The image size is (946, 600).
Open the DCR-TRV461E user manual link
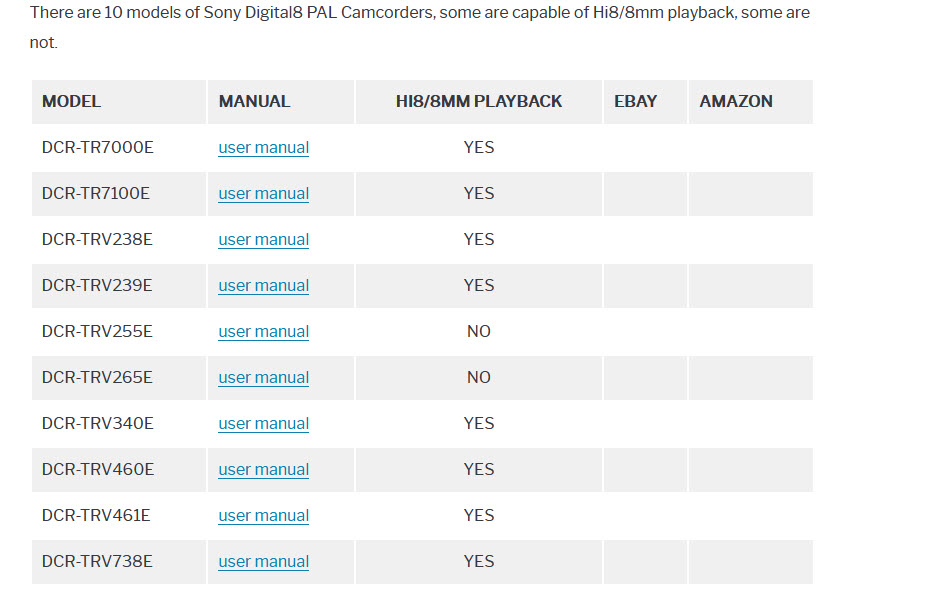[263, 516]
